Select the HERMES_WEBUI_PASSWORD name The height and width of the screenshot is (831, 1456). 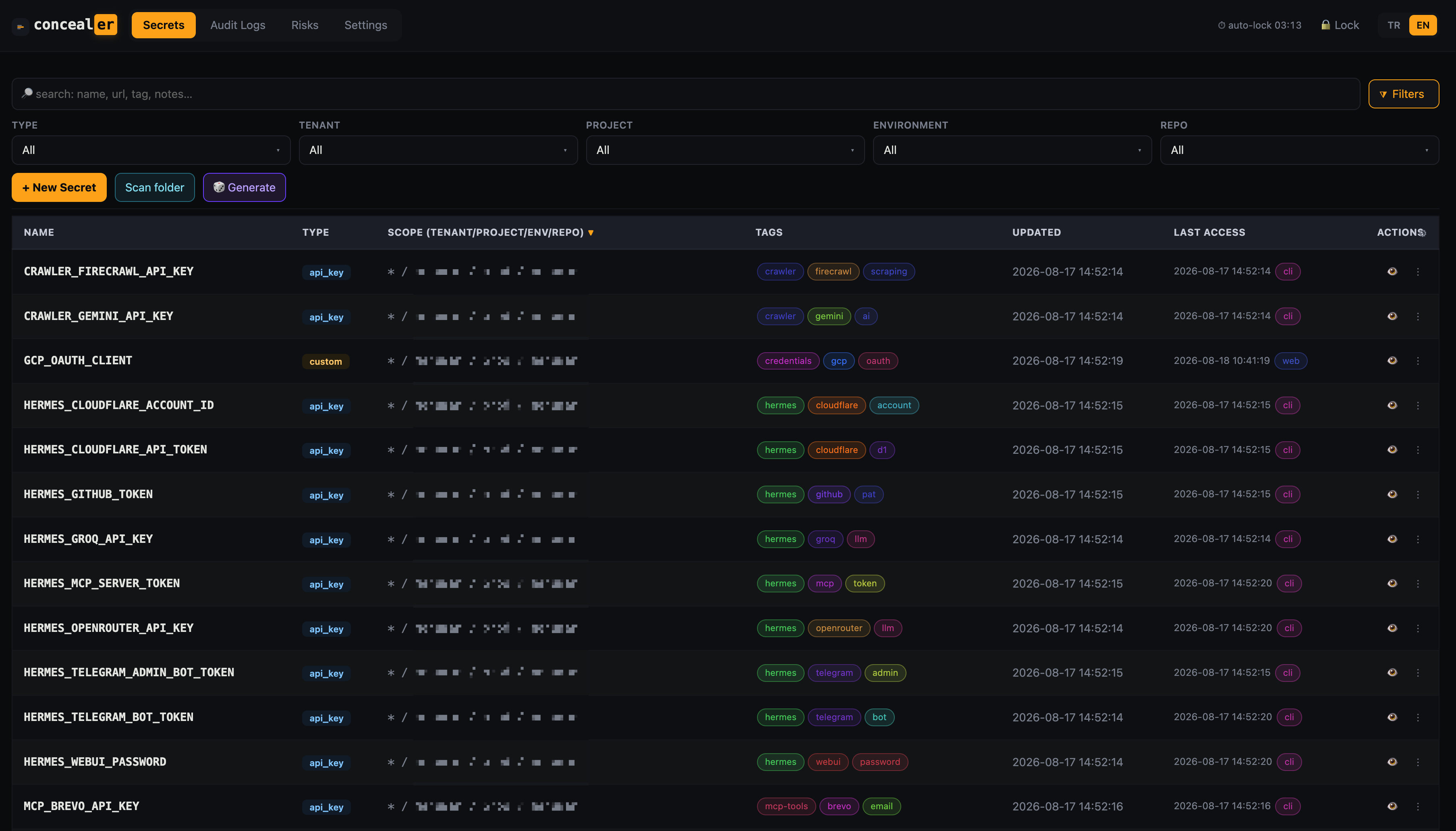coord(95,762)
